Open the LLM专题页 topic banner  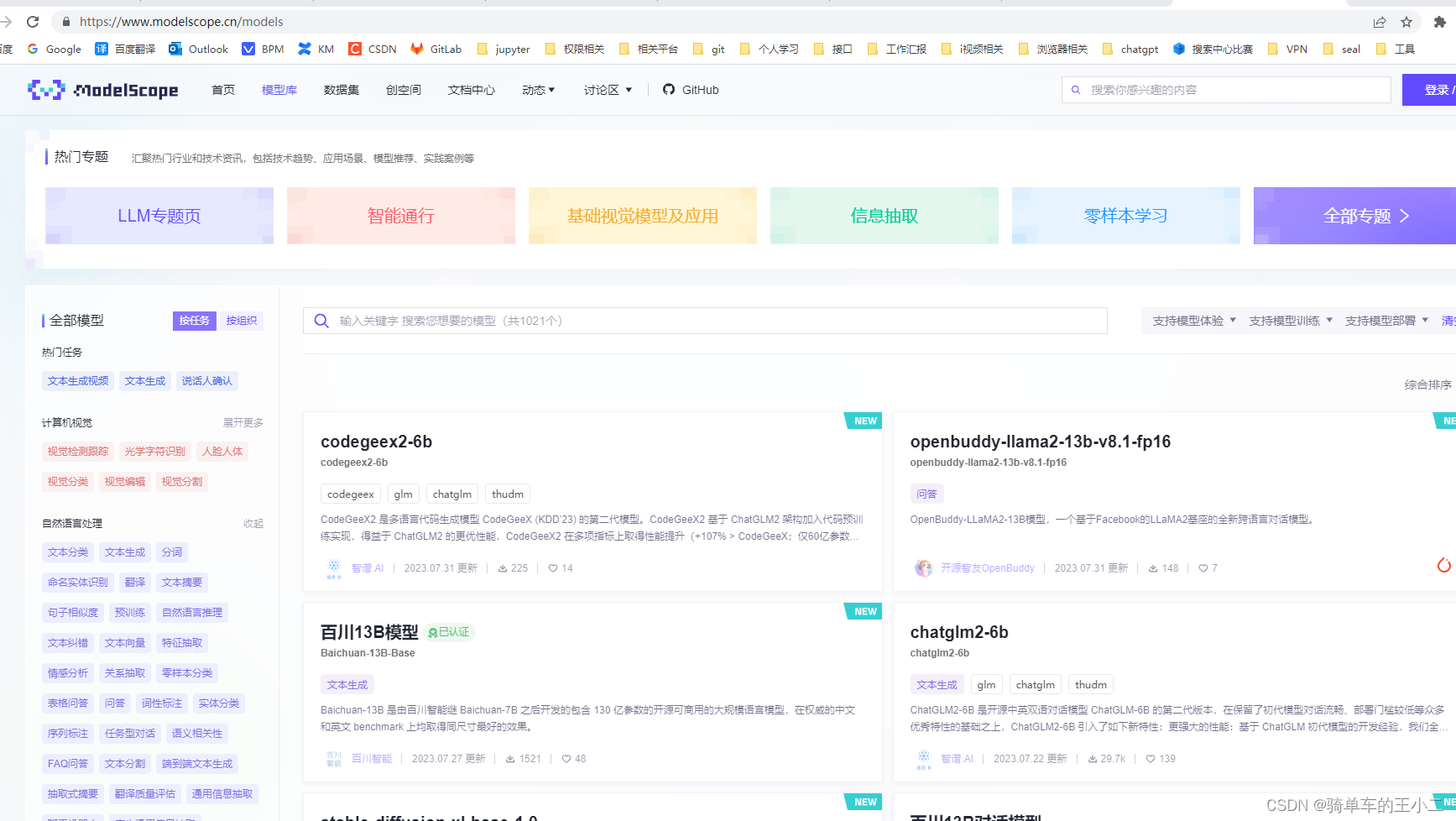(159, 216)
